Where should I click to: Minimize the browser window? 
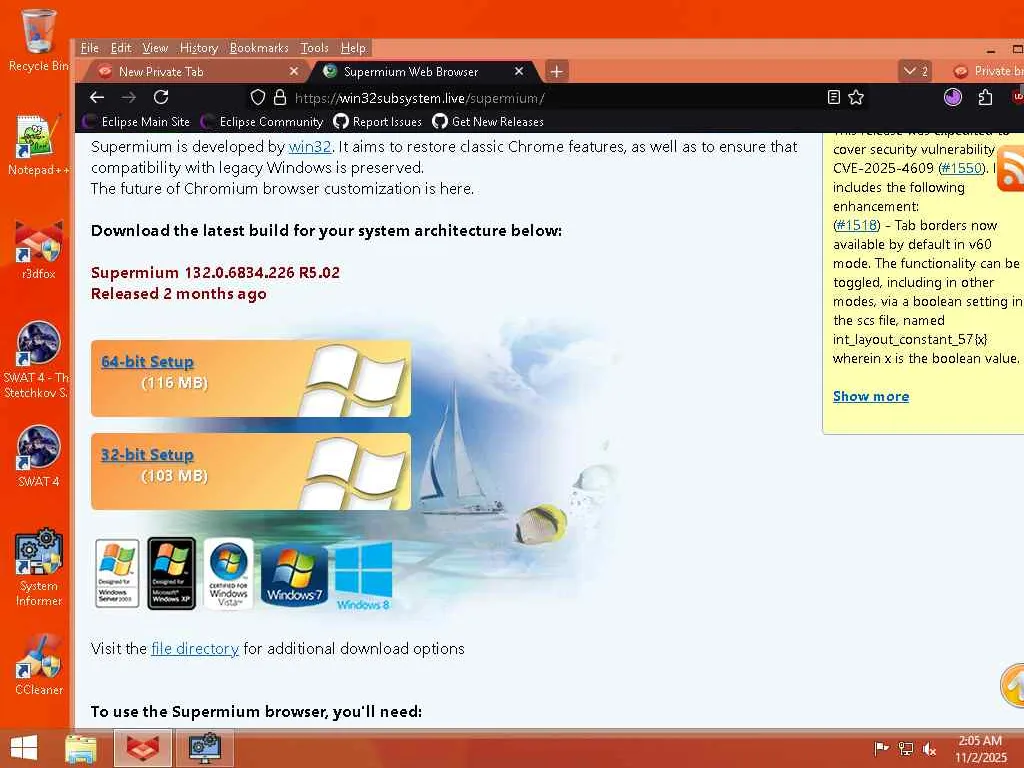point(991,50)
